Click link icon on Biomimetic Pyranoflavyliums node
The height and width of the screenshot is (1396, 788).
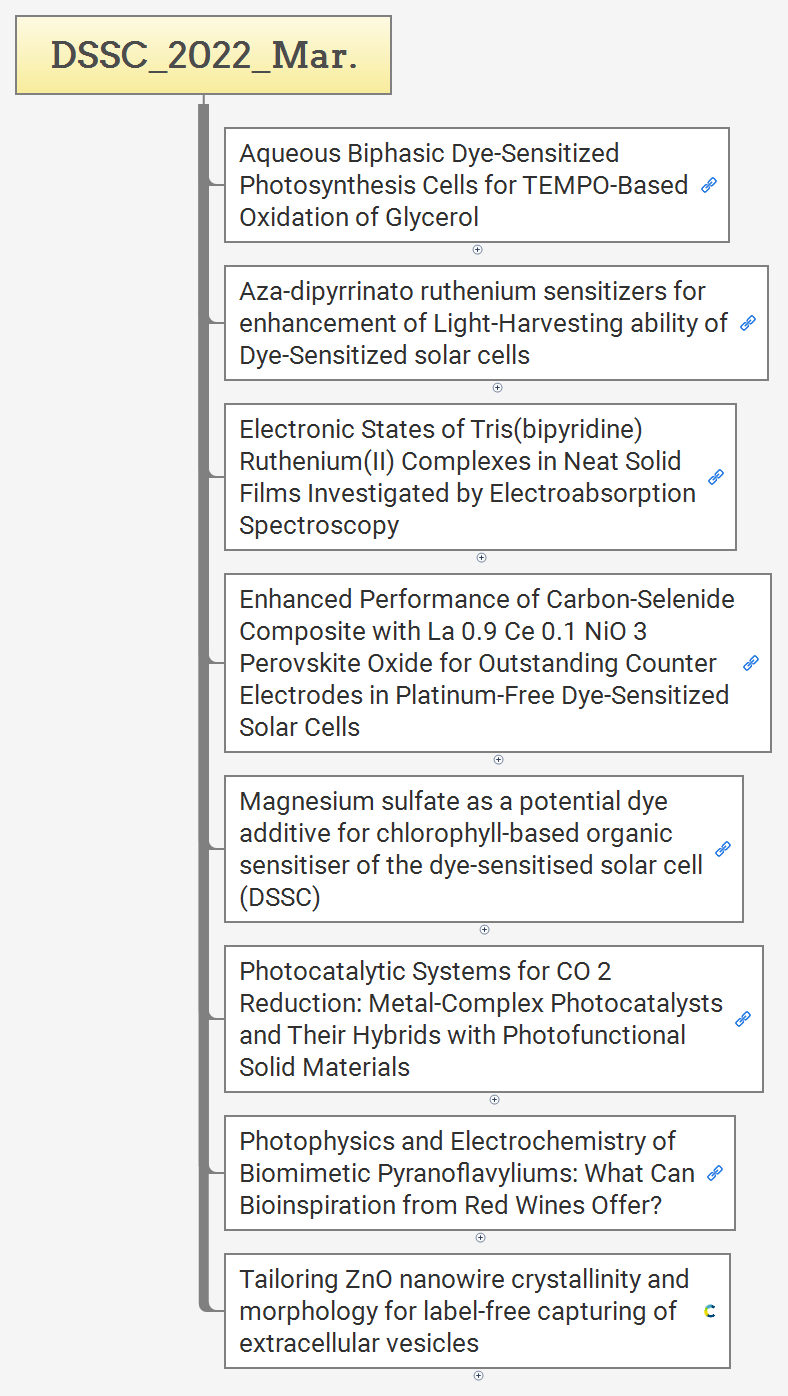coord(715,1173)
